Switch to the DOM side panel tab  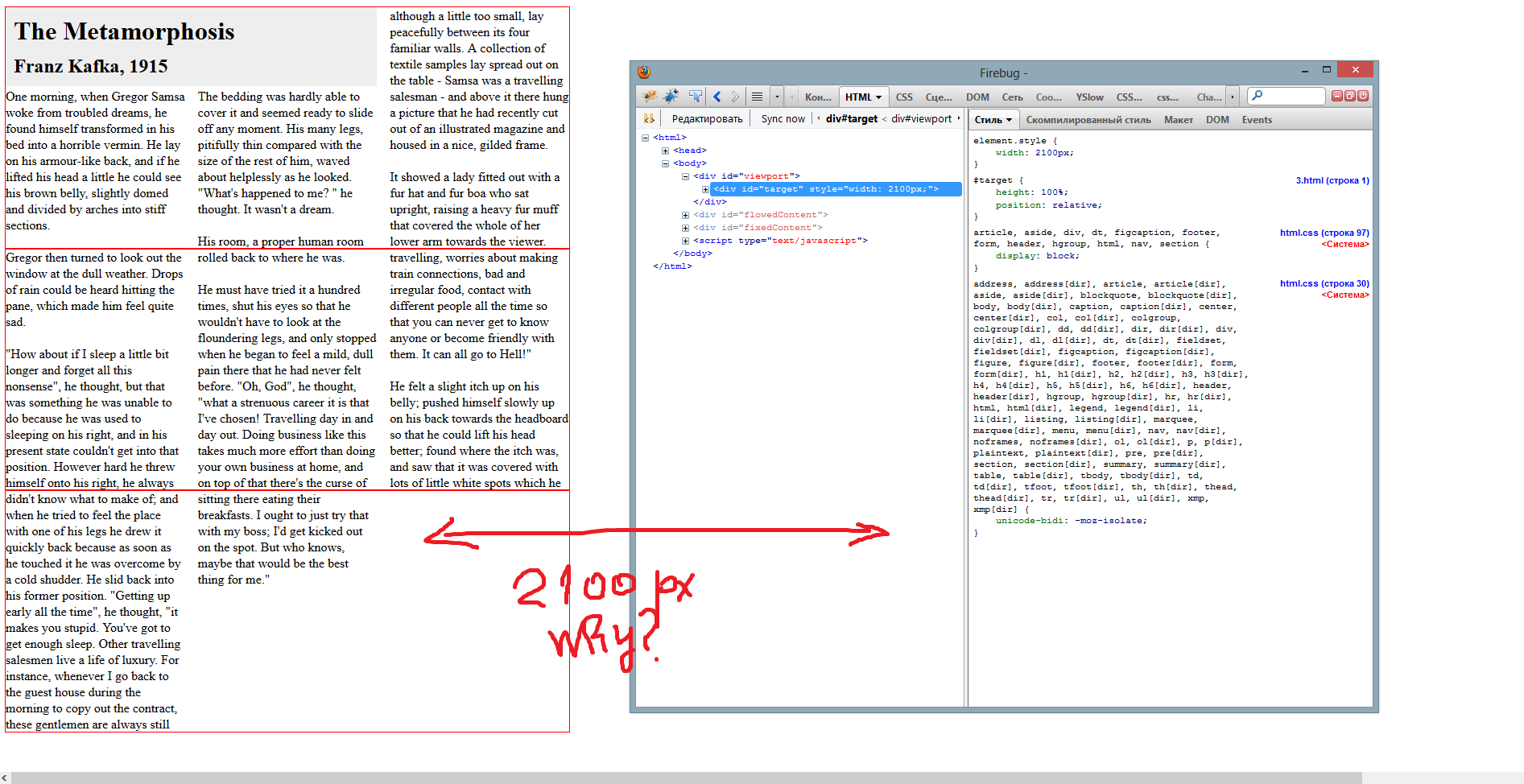click(x=1217, y=120)
